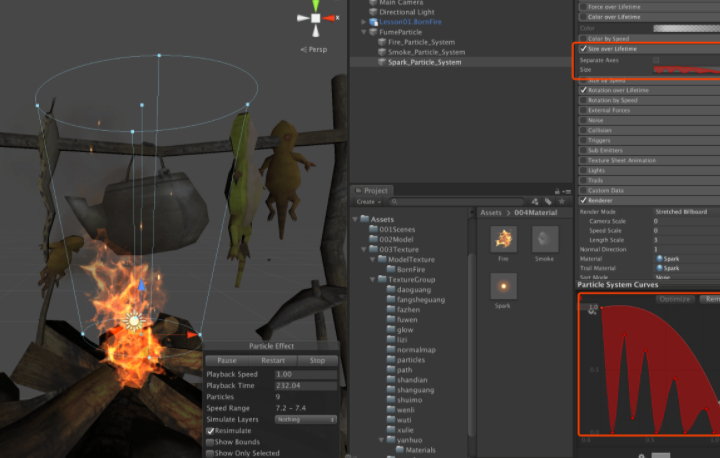
Task: Collapse the yanhuo folder arrow
Action: pos(381,440)
